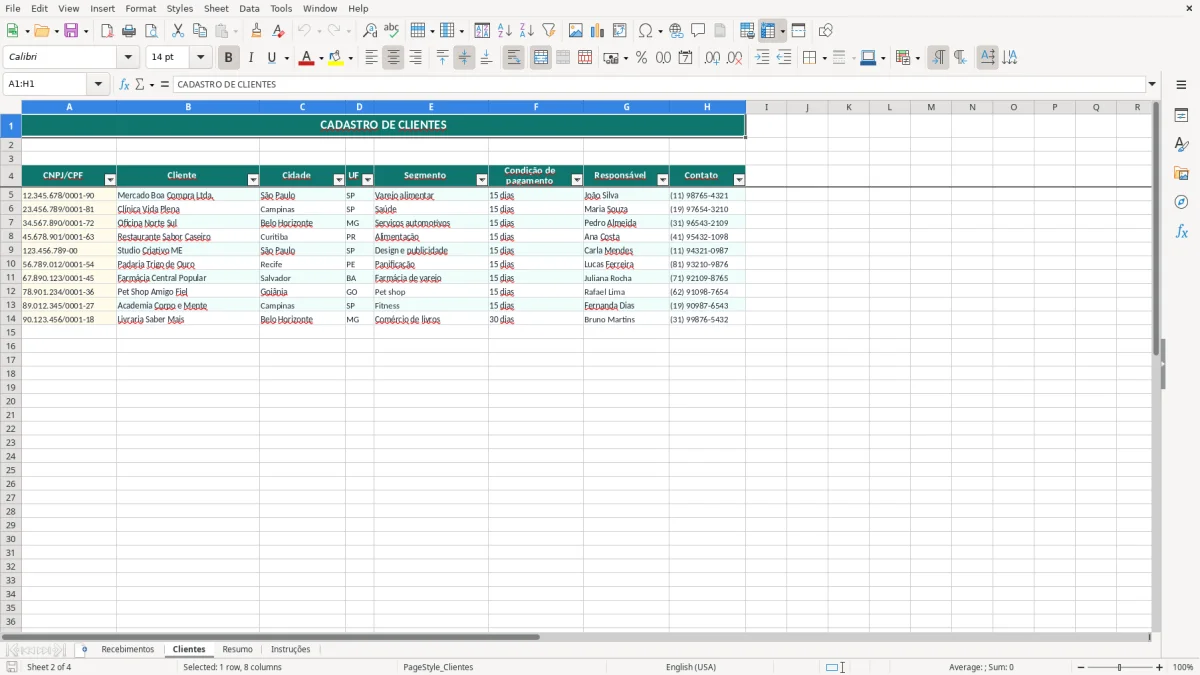The width and height of the screenshot is (1200, 675).
Task: Open Find and Replace
Action: [x=370, y=31]
